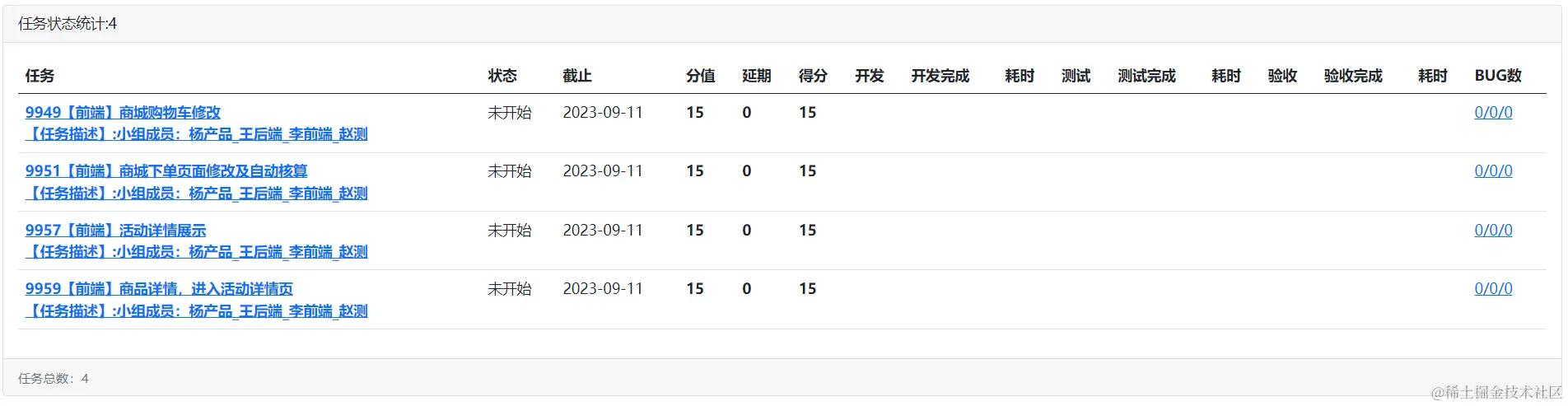Image resolution: width=1568 pixels, height=406 pixels.
Task: Open task 9951 商城下单页面修改及自动核算 link
Action: coord(166,170)
